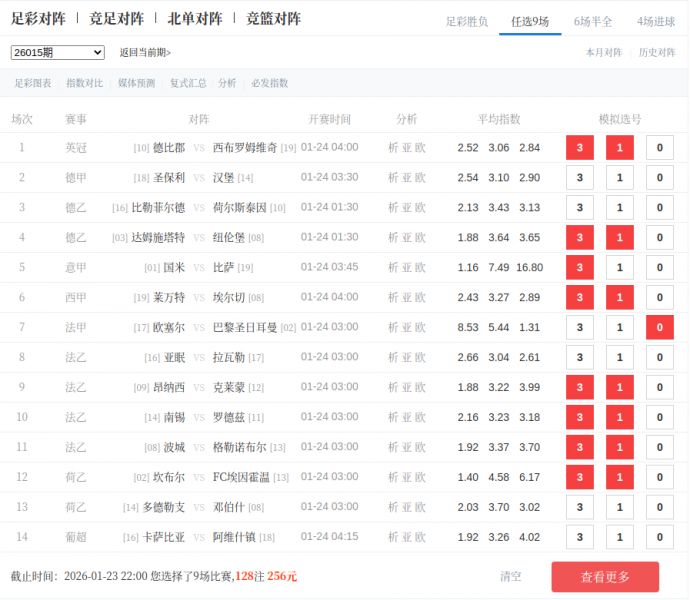Toggle pick 1 for 坎布尔 vs FC埃因霍温

pyautogui.click(x=619, y=478)
